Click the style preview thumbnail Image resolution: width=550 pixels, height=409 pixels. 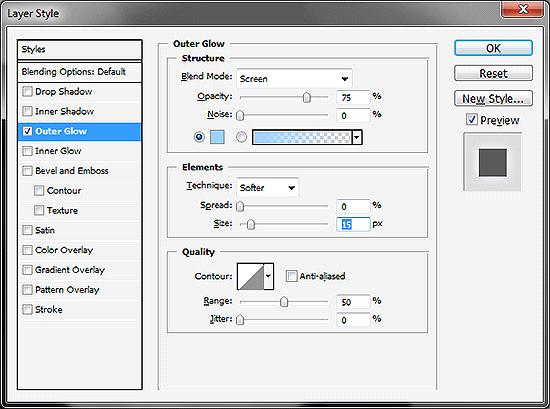pyautogui.click(x=492, y=162)
